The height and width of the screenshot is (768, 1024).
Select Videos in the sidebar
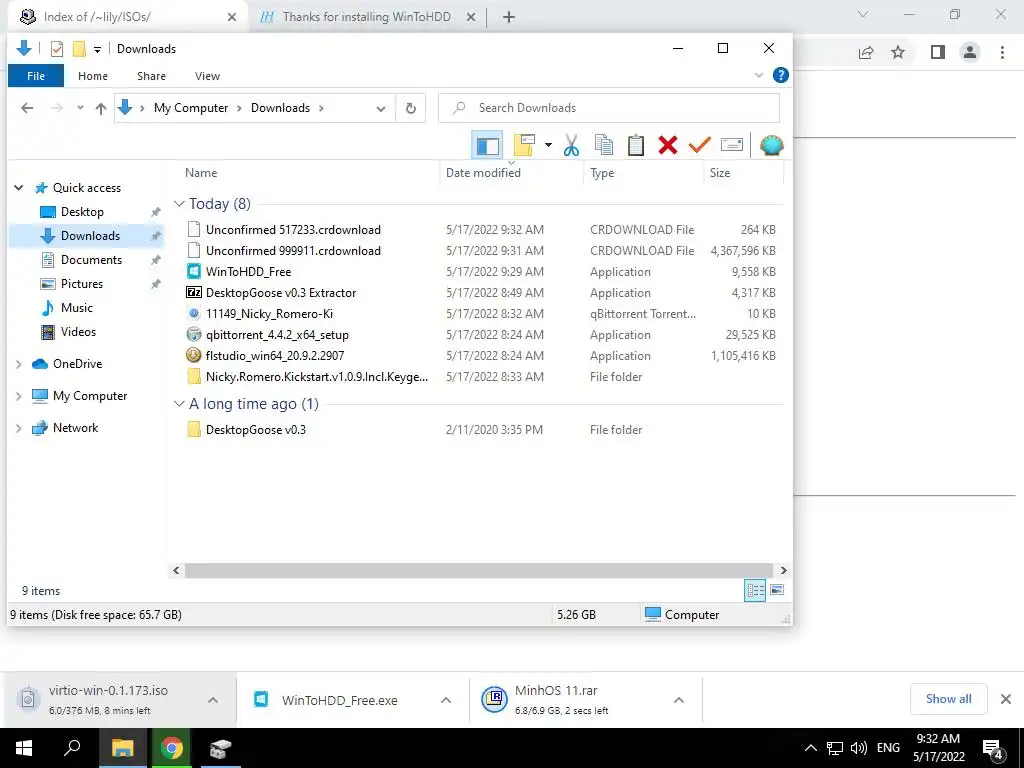(x=78, y=332)
